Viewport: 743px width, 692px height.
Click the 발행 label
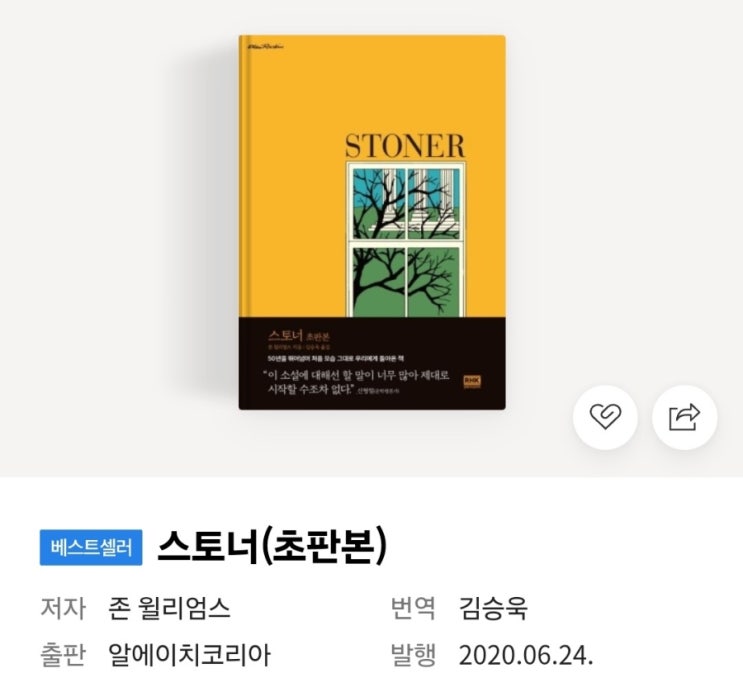tap(413, 655)
